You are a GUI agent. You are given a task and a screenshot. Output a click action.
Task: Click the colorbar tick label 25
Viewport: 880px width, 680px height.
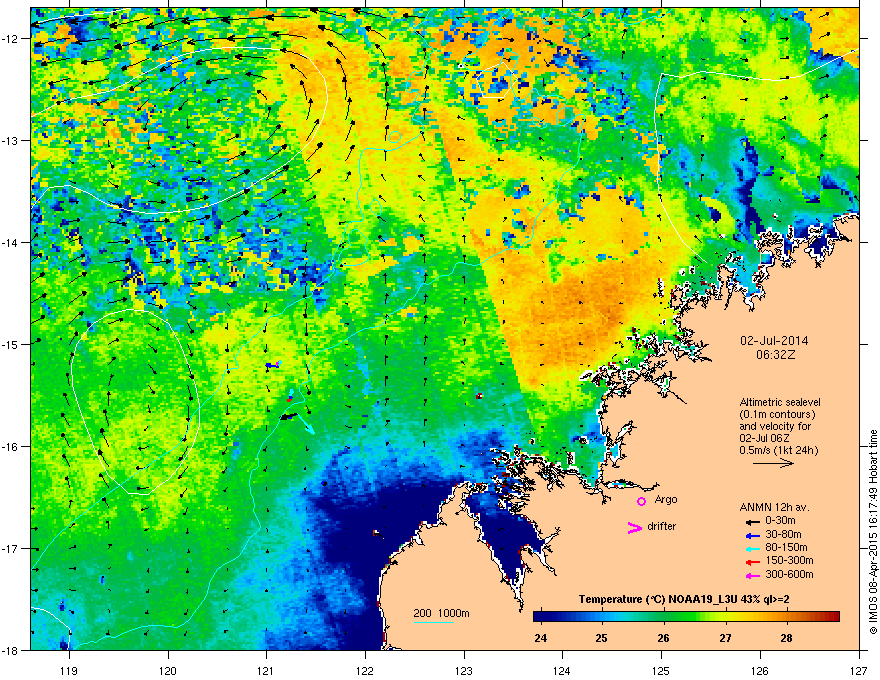(602, 638)
